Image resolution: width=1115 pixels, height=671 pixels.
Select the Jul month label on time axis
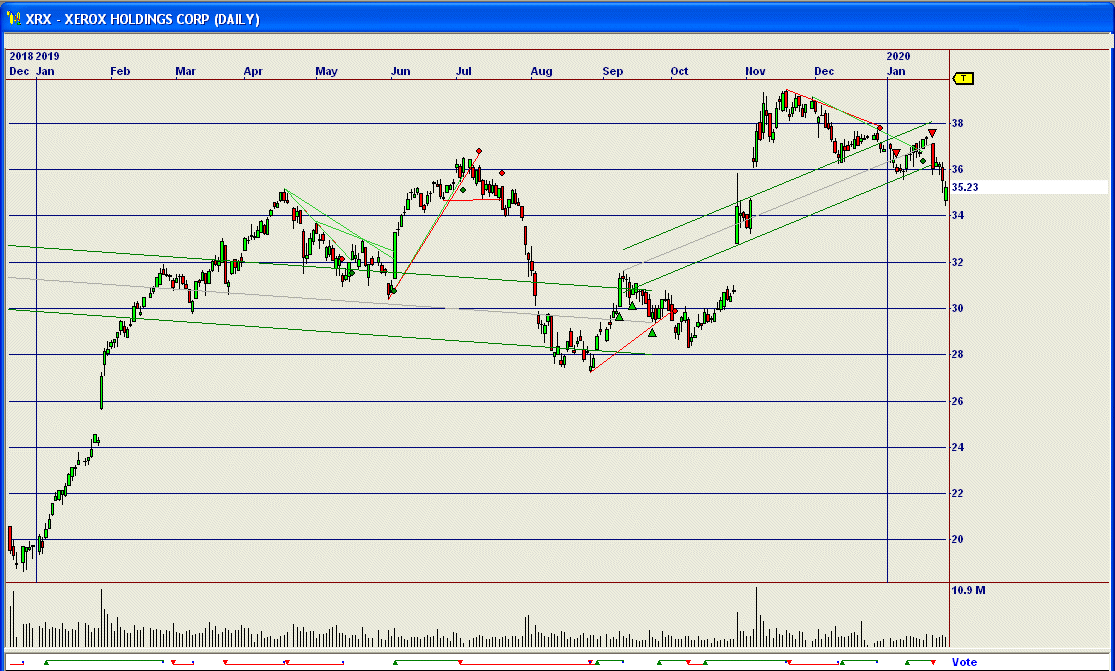[x=463, y=71]
